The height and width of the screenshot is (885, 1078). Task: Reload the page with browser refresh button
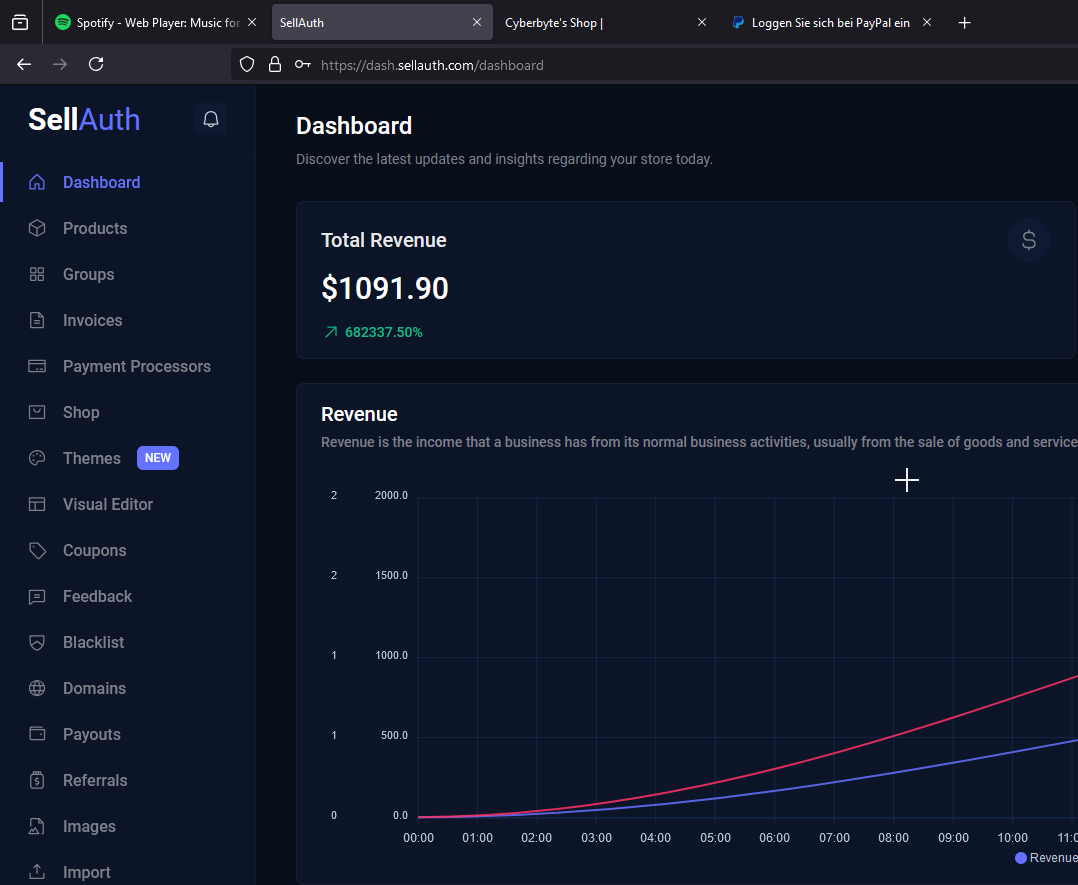[x=96, y=64]
